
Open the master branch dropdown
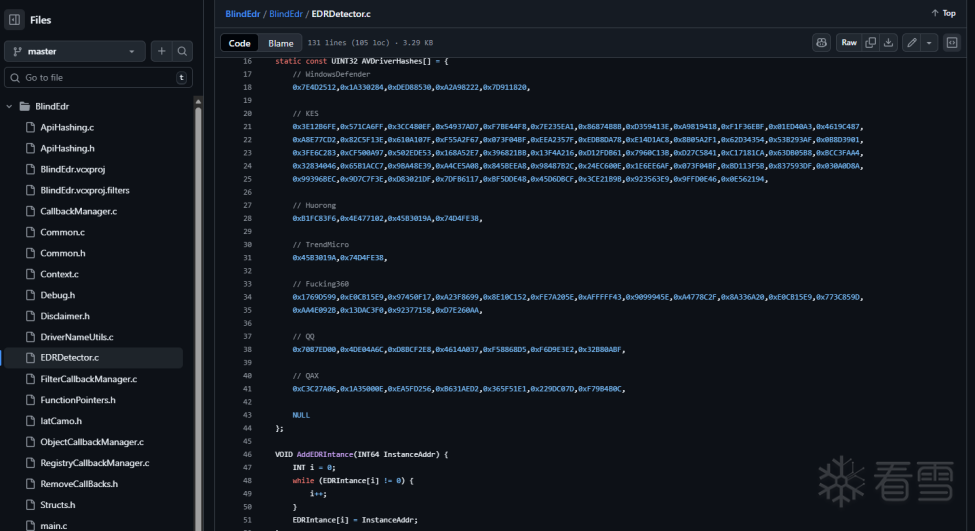(x=75, y=51)
